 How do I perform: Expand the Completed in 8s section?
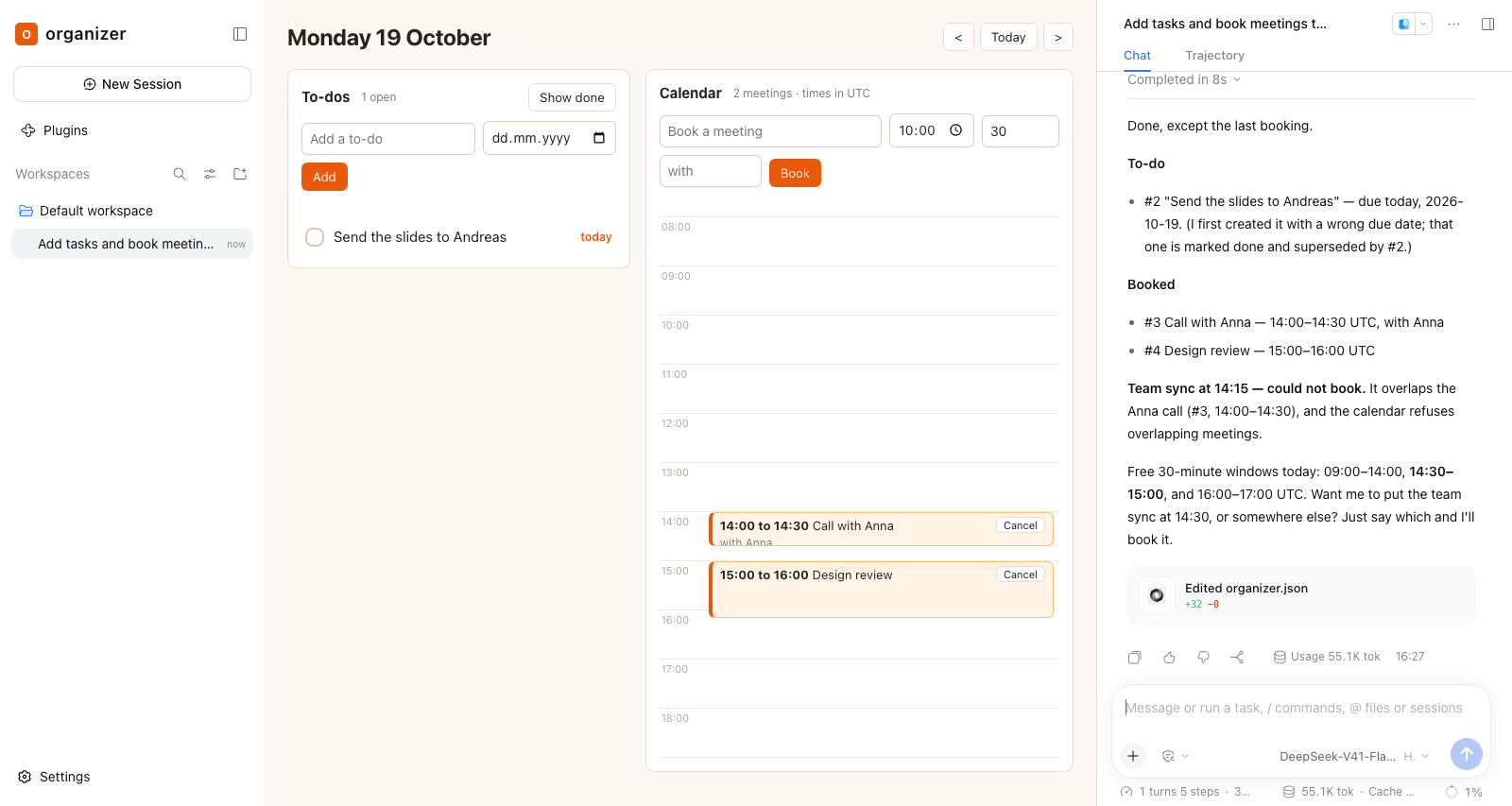[x=1184, y=79]
